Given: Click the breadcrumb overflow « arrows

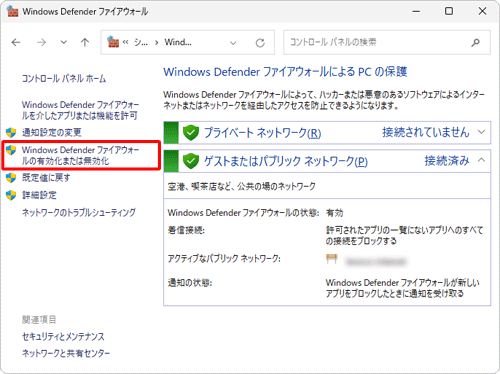Looking at the screenshot, I should click(125, 42).
